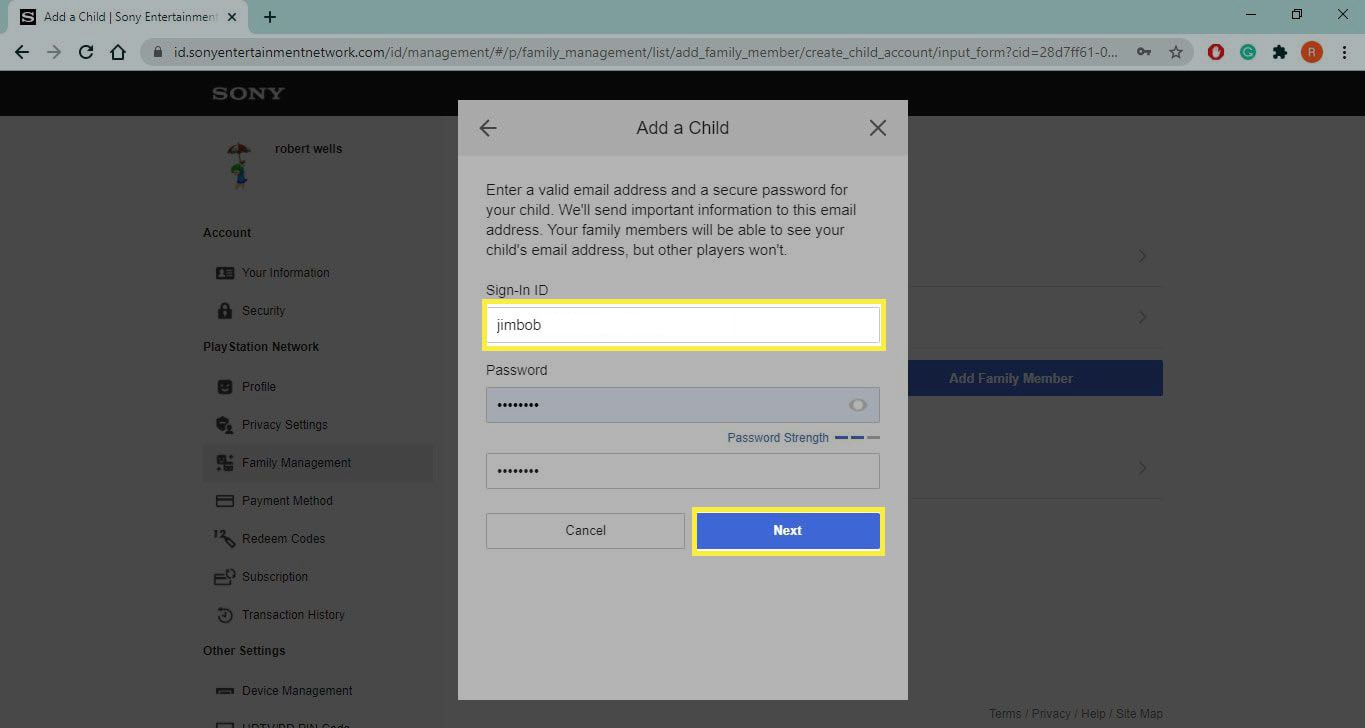Click the Subscription icon
The width and height of the screenshot is (1365, 728).
pos(225,577)
